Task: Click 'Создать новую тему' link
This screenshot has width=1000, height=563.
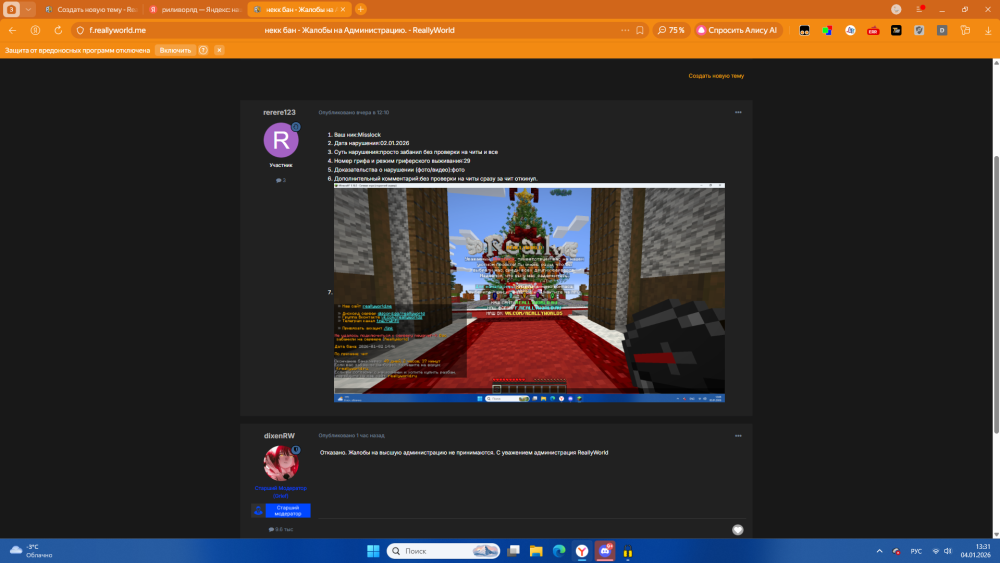Action: [x=716, y=76]
